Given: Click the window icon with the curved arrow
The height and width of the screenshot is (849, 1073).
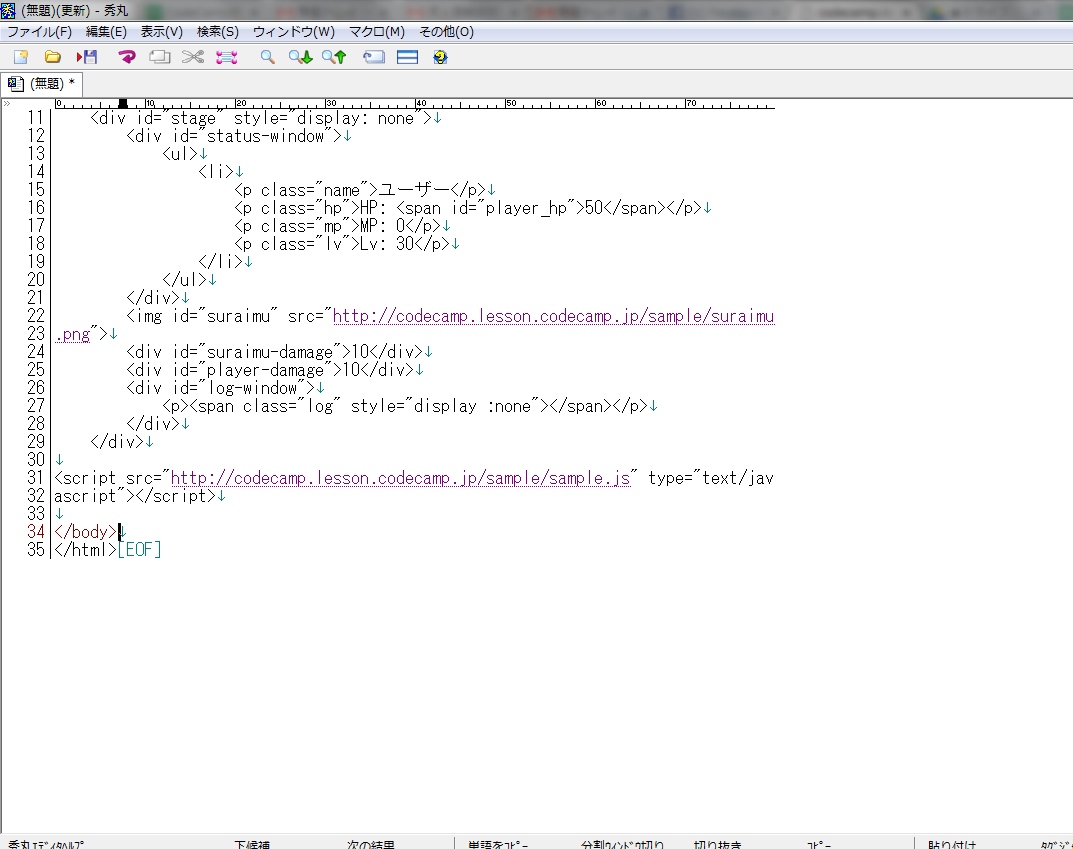Looking at the screenshot, I should point(374,57).
